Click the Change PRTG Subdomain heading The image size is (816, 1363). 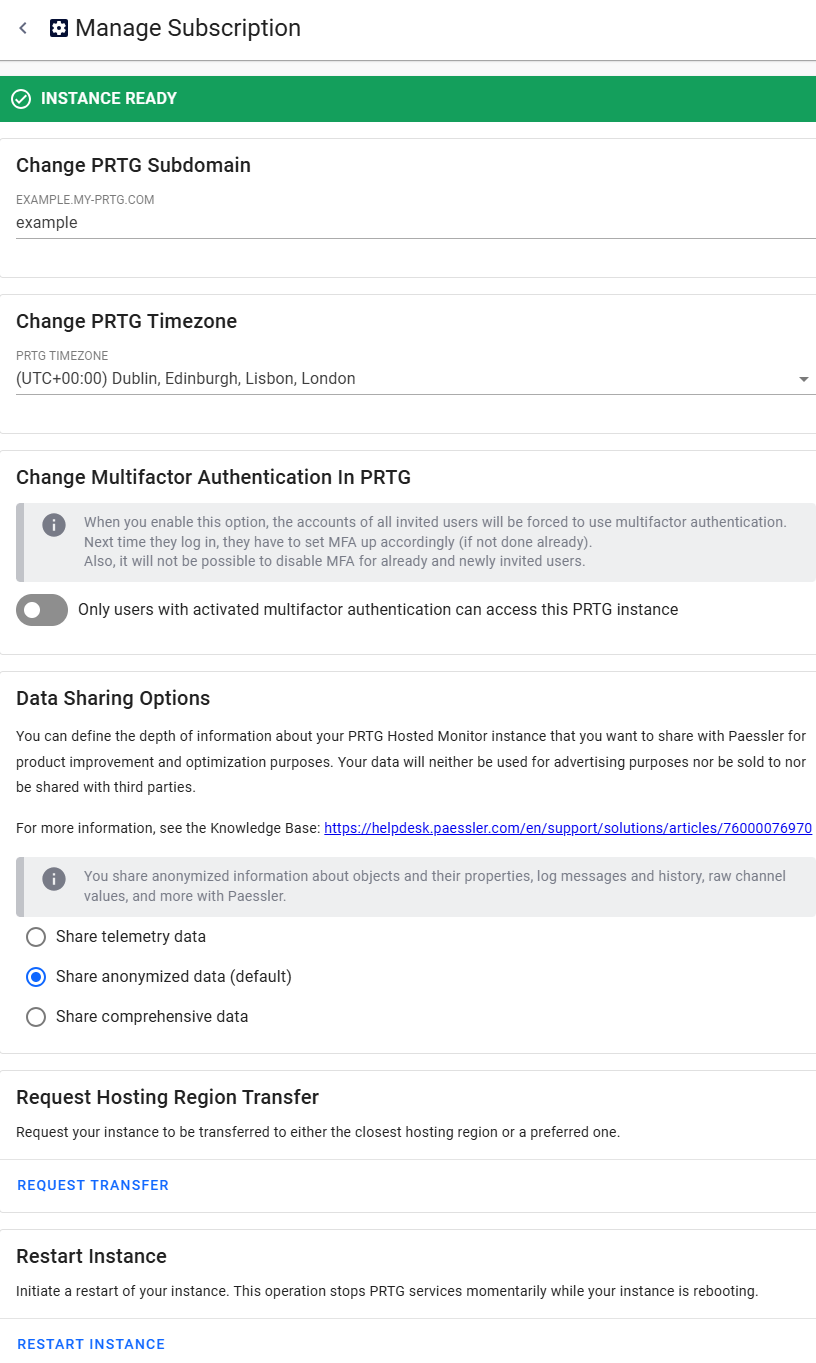tap(133, 165)
